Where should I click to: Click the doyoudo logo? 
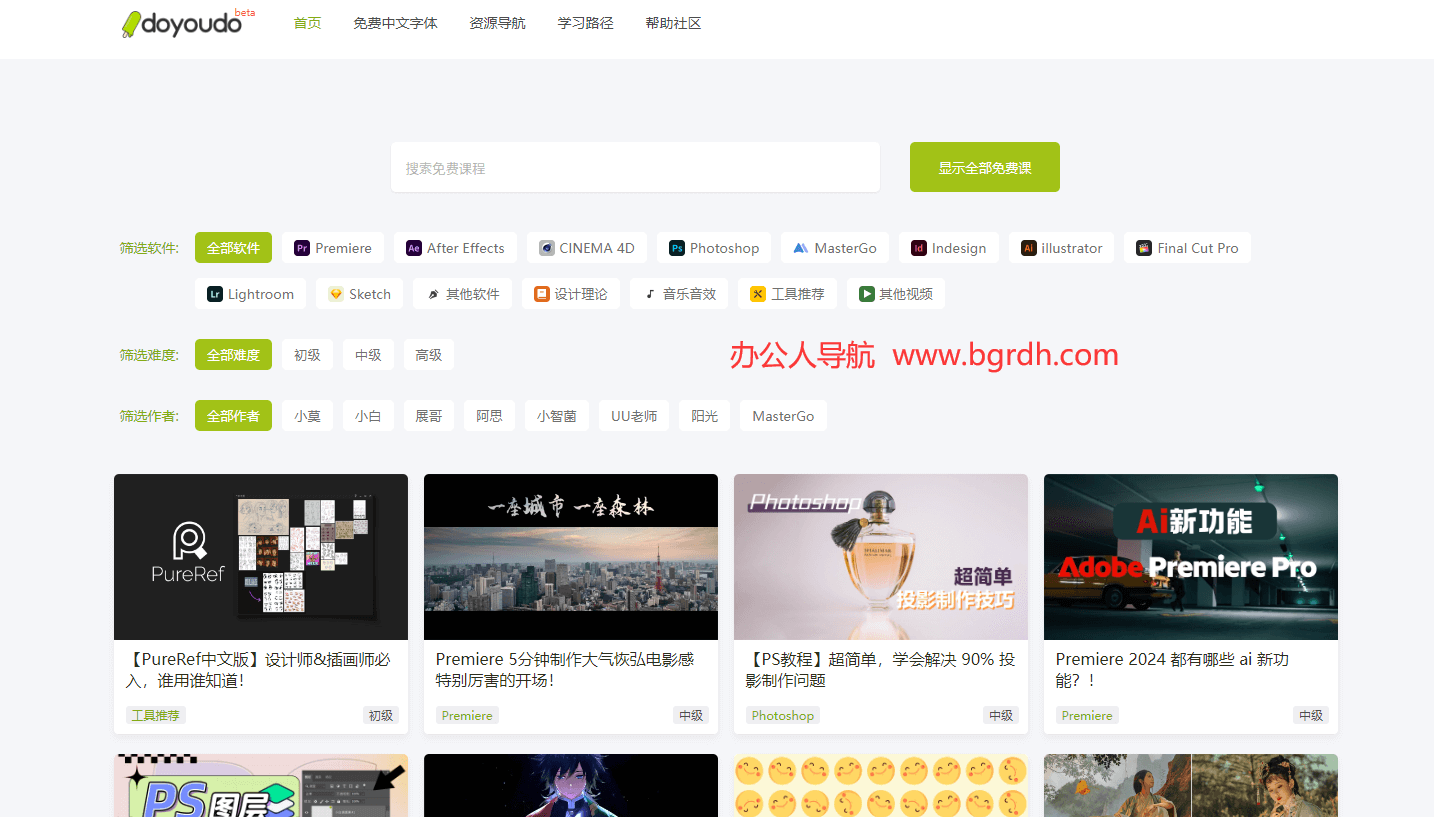(185, 24)
